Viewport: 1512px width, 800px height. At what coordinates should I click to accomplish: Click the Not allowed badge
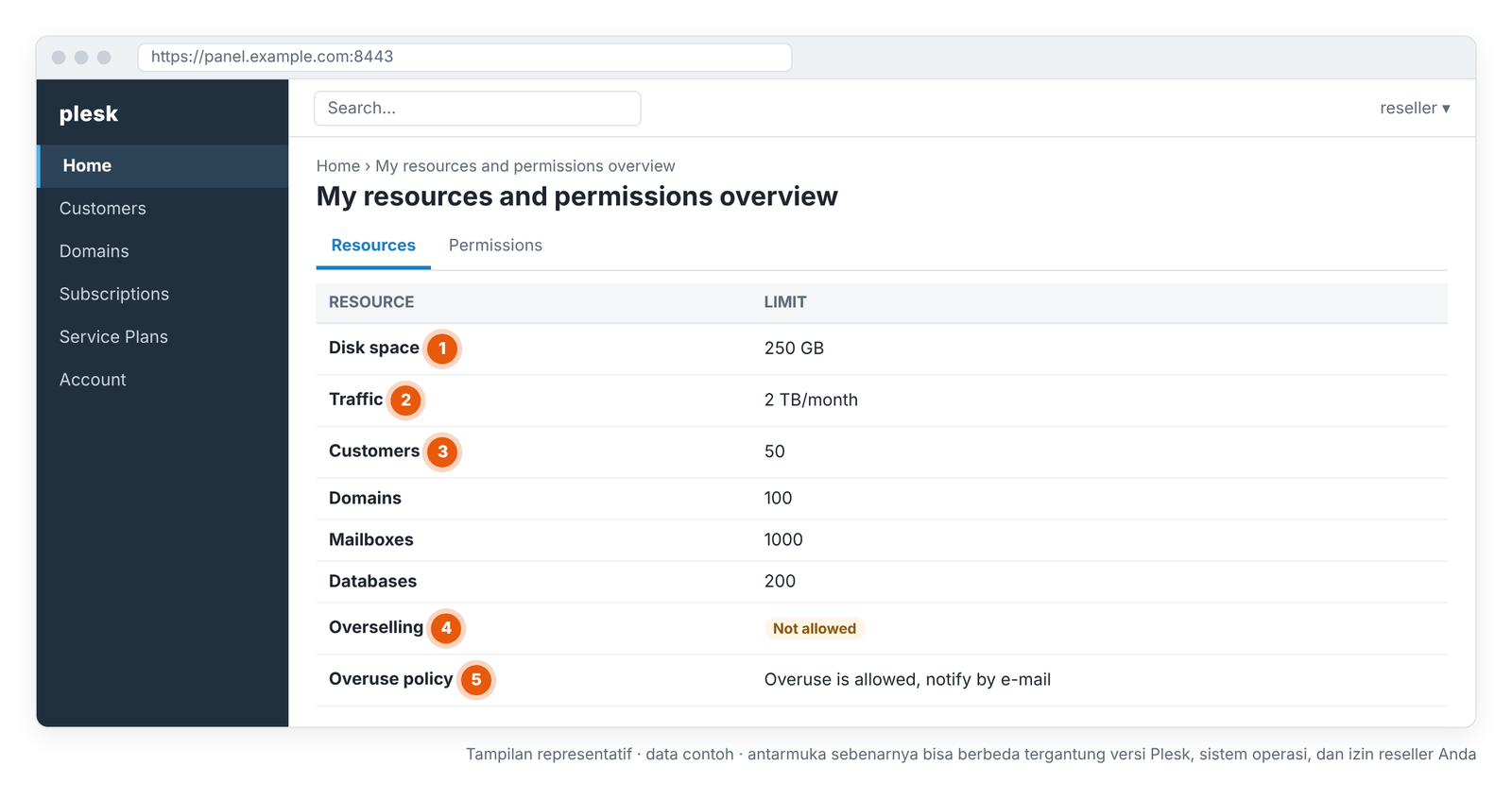815,629
